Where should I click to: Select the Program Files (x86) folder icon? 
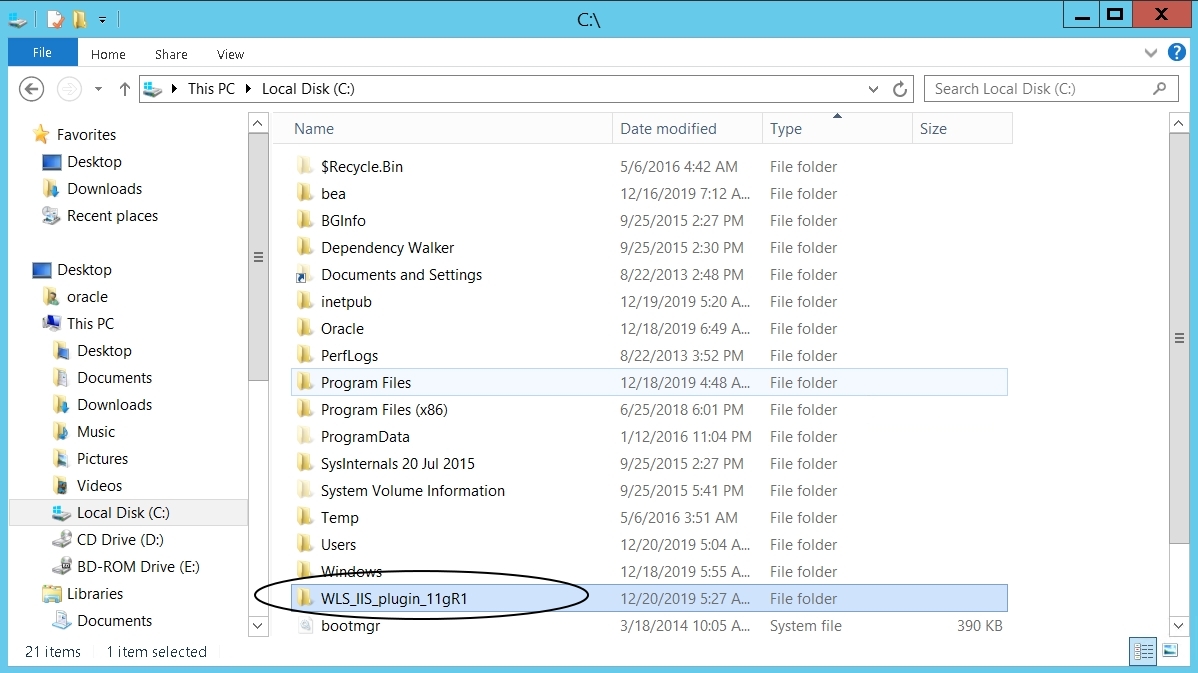pos(305,409)
